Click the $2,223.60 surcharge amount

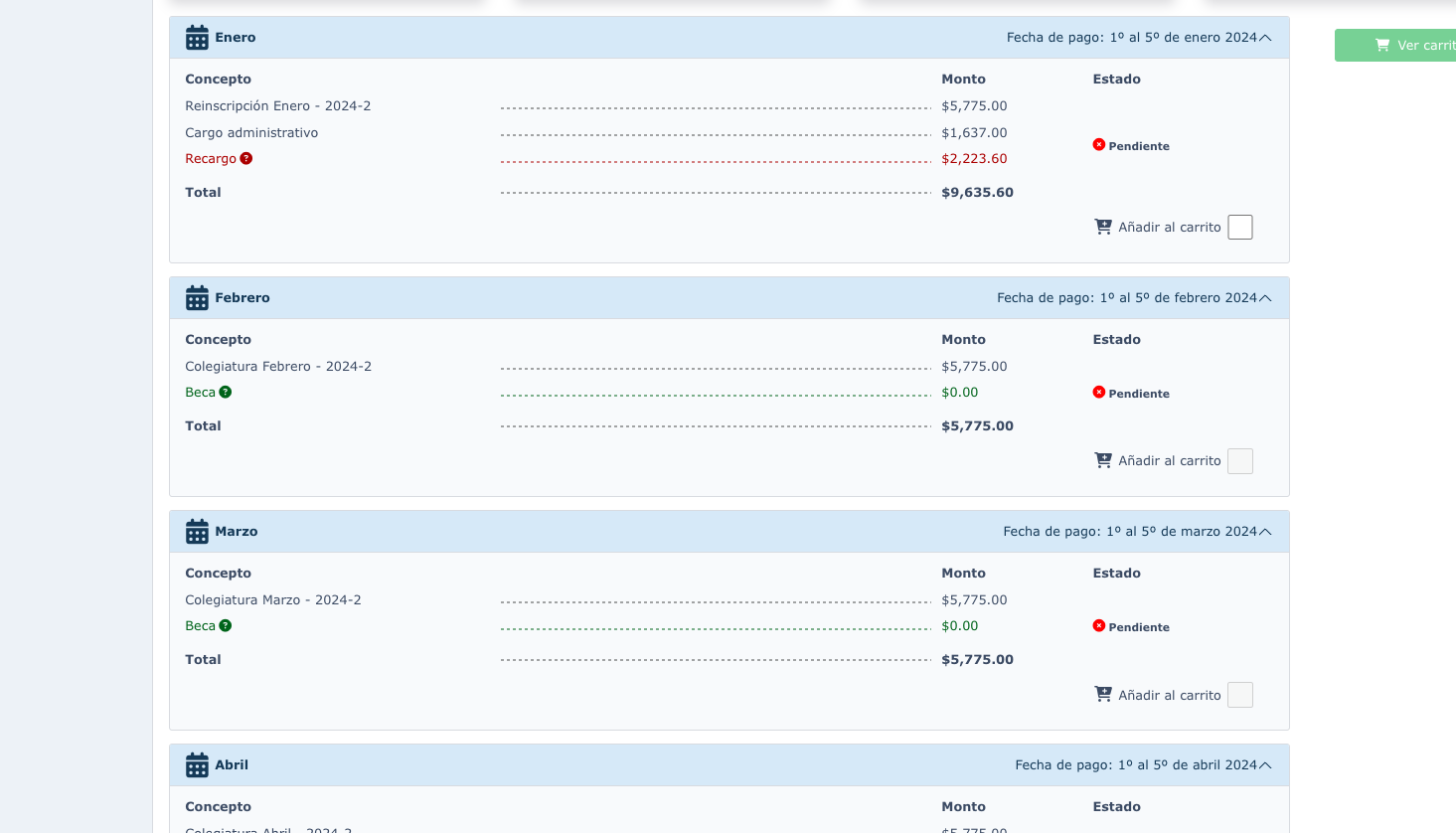coord(974,159)
